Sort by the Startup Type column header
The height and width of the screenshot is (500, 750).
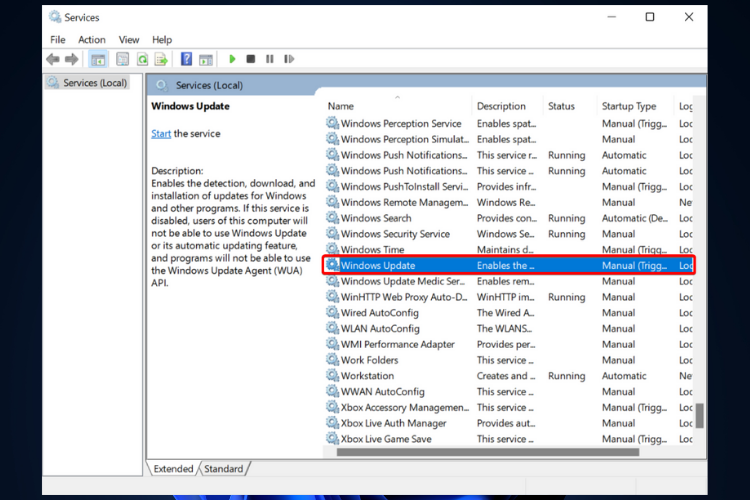(x=629, y=106)
